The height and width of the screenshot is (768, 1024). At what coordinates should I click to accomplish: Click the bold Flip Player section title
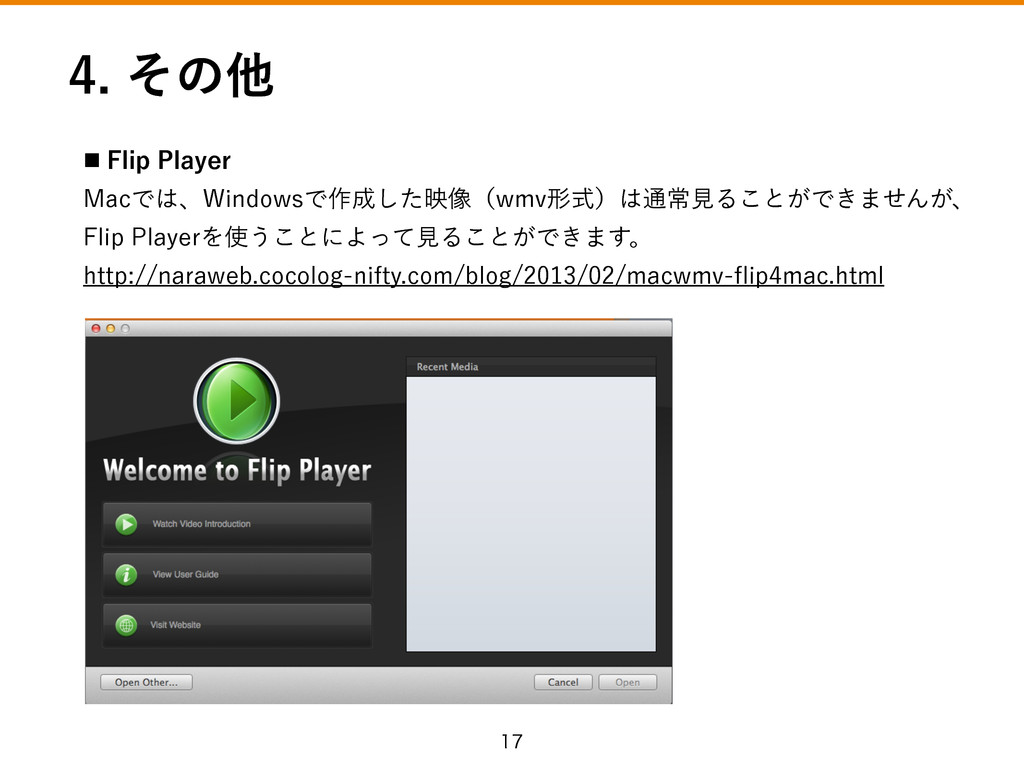point(168,161)
